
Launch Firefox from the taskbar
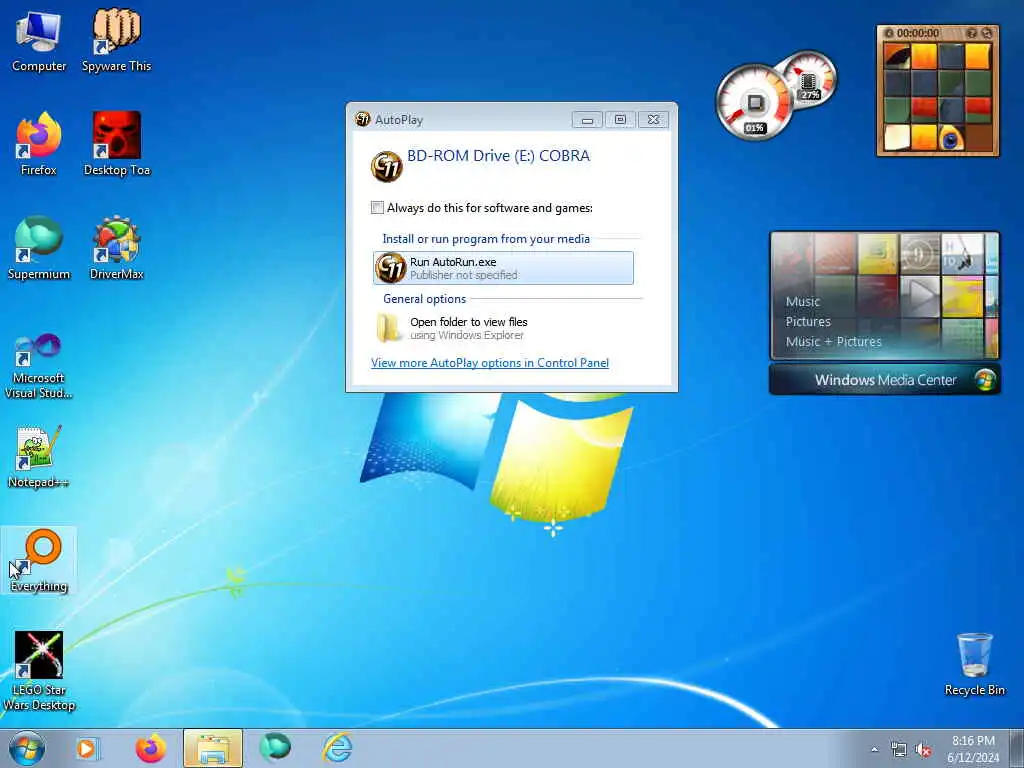pyautogui.click(x=150, y=748)
